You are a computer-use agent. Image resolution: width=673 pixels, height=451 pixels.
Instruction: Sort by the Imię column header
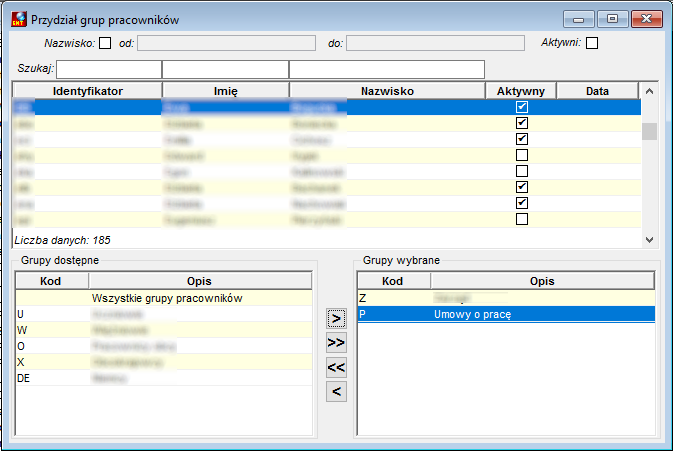225,91
